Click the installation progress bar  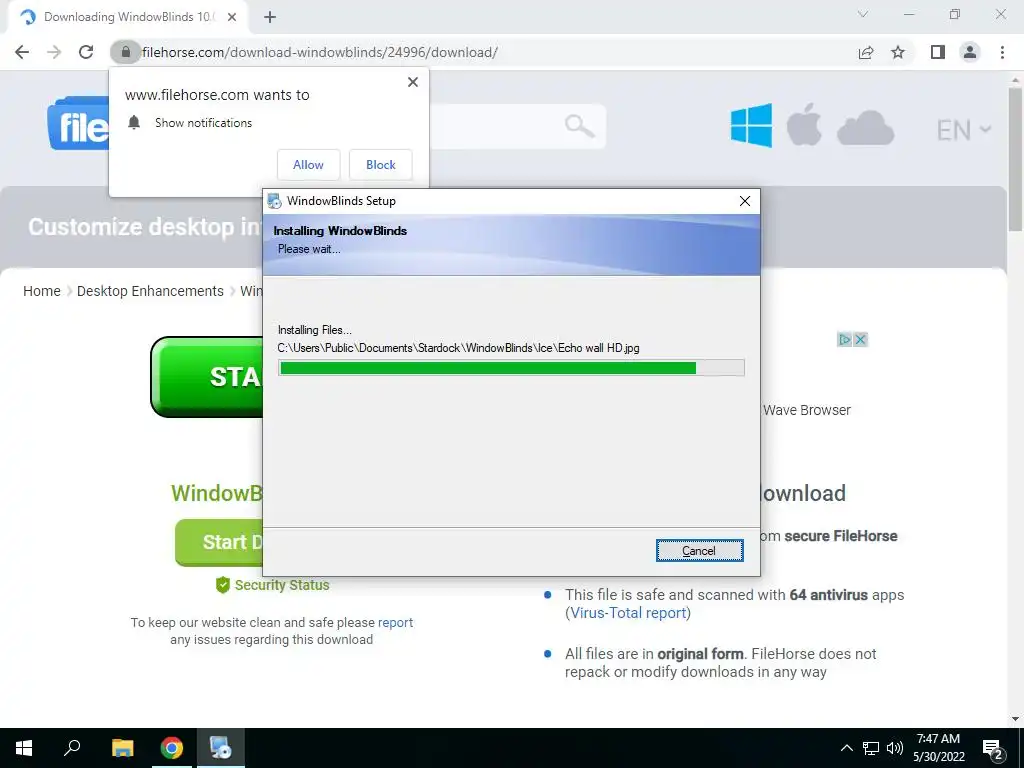pos(511,368)
